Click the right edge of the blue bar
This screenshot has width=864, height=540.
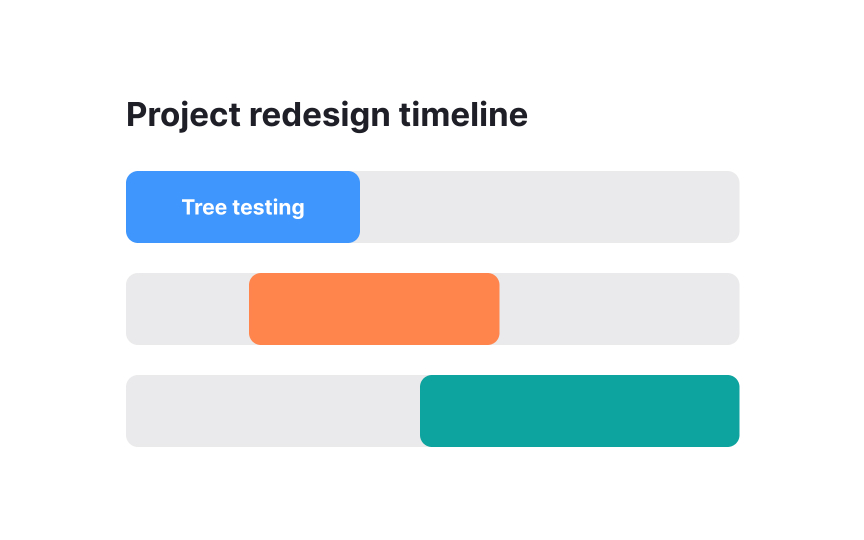(356, 207)
